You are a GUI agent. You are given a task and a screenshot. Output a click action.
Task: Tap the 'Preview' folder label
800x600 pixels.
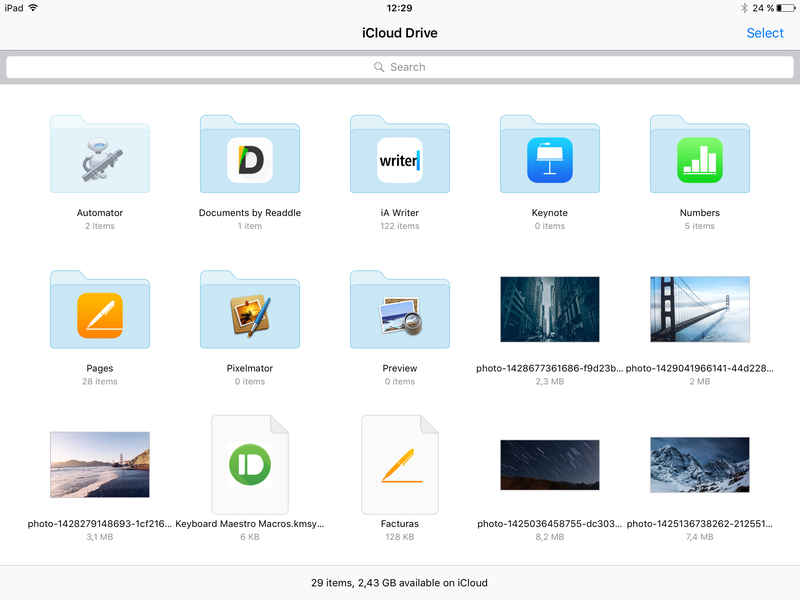tap(400, 368)
